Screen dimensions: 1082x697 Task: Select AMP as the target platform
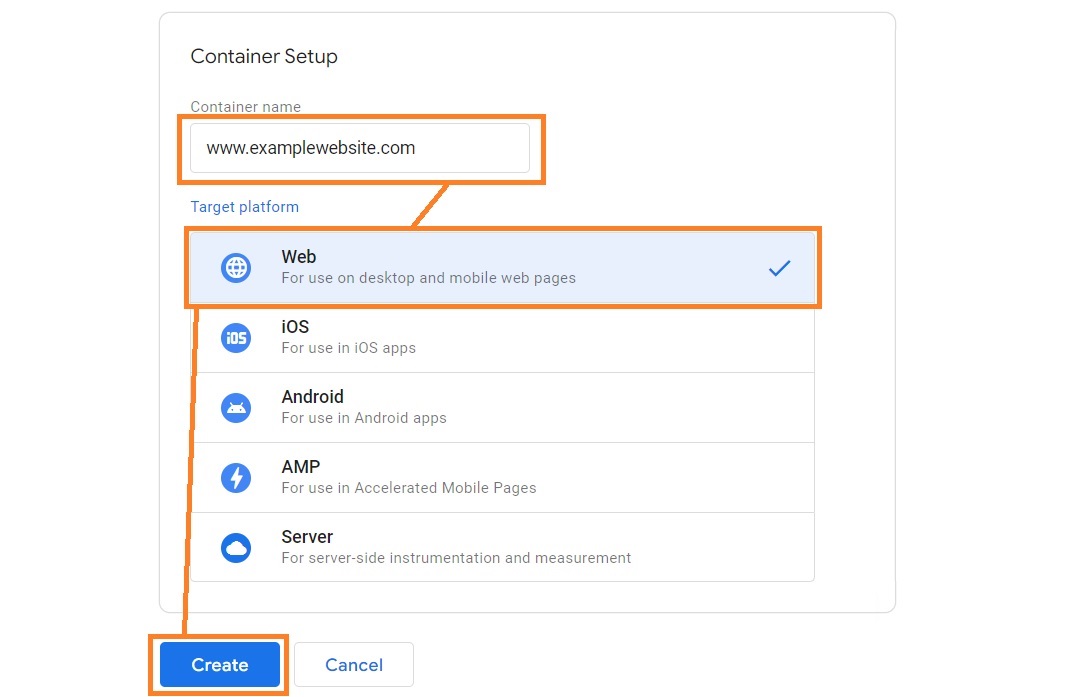[x=500, y=477]
